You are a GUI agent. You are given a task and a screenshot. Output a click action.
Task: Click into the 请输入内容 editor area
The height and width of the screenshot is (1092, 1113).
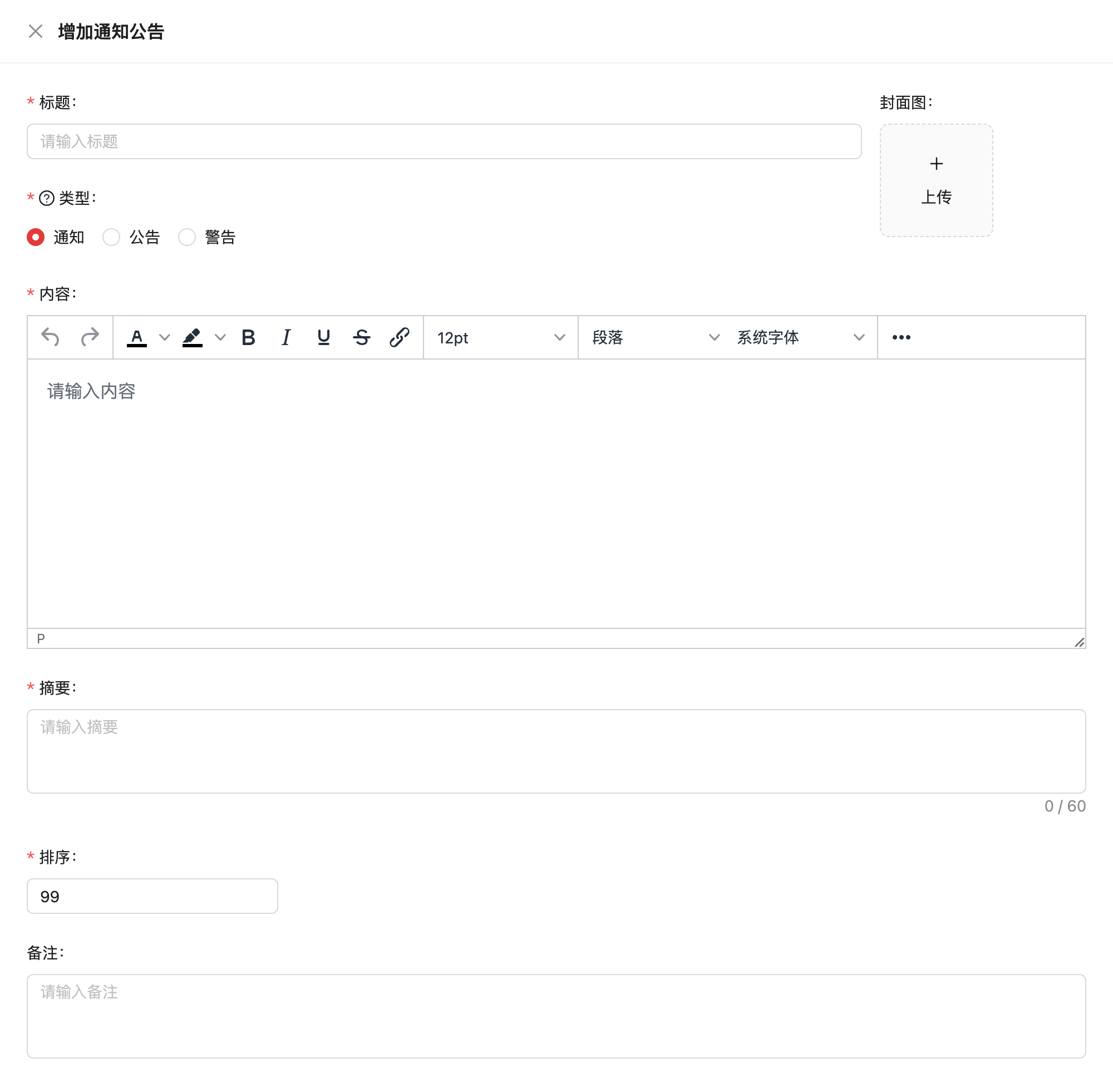pos(556,493)
